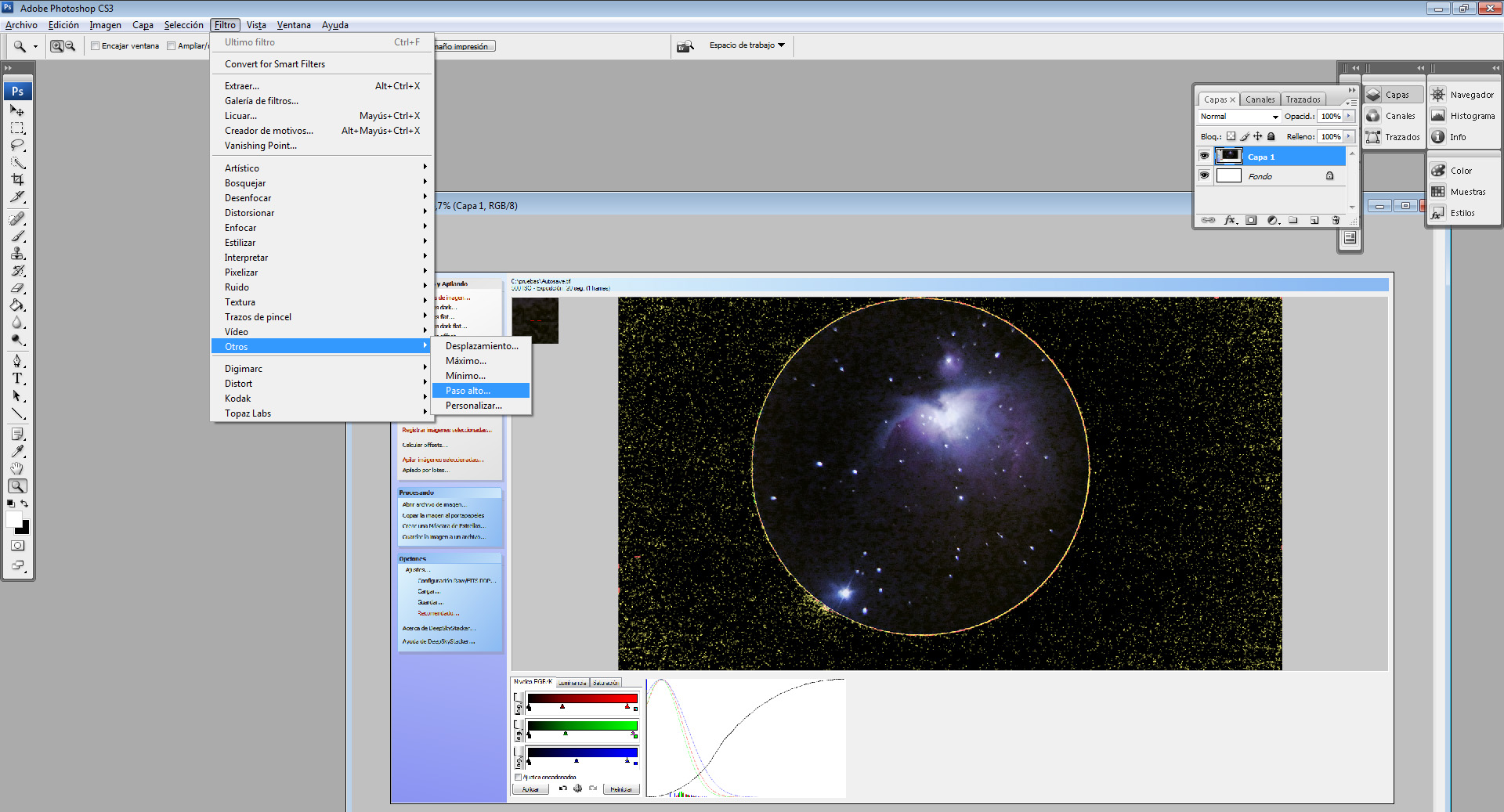Choose Desplazamiento from the submenu
The height and width of the screenshot is (812, 1504).
tap(481, 346)
